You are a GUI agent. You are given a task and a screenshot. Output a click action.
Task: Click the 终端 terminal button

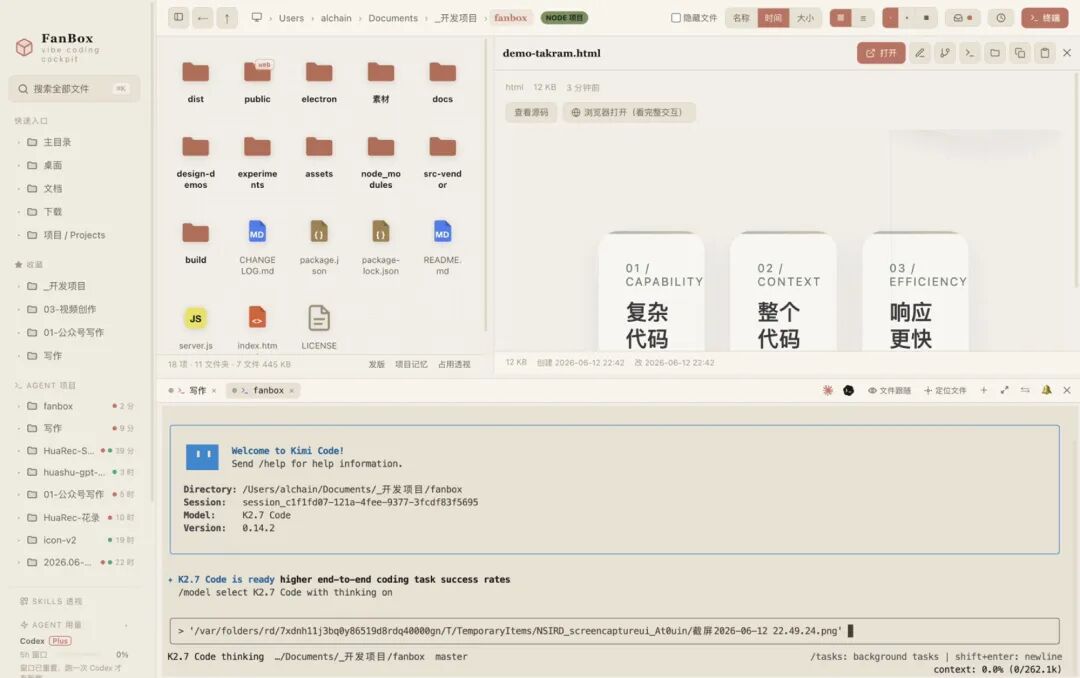tap(1045, 18)
